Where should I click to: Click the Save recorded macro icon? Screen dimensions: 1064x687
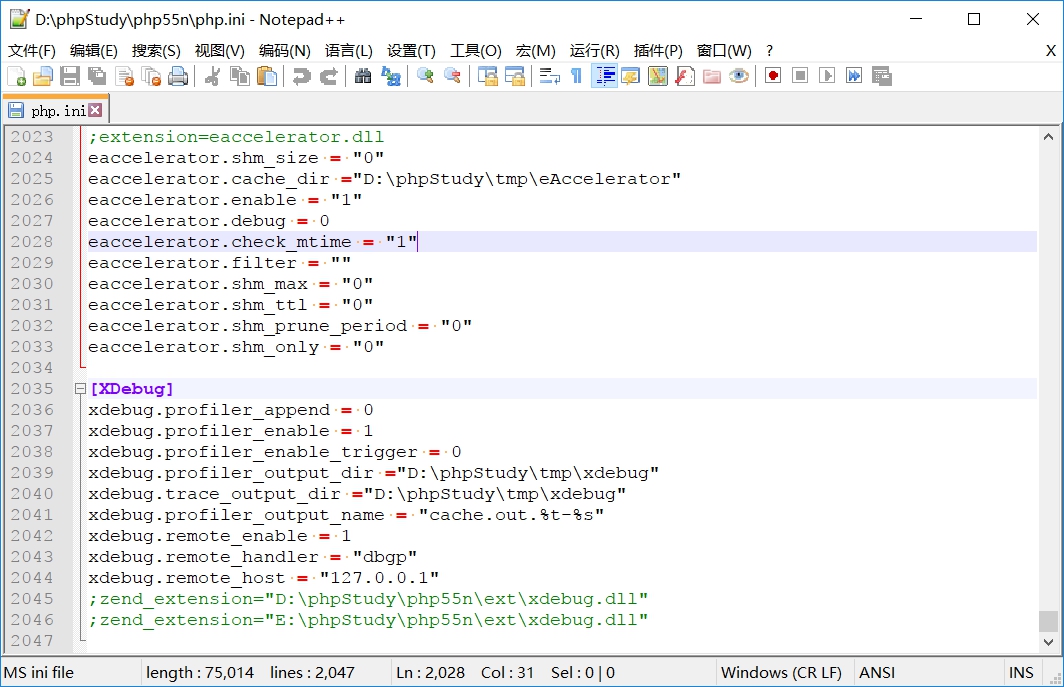pyautogui.click(x=881, y=76)
